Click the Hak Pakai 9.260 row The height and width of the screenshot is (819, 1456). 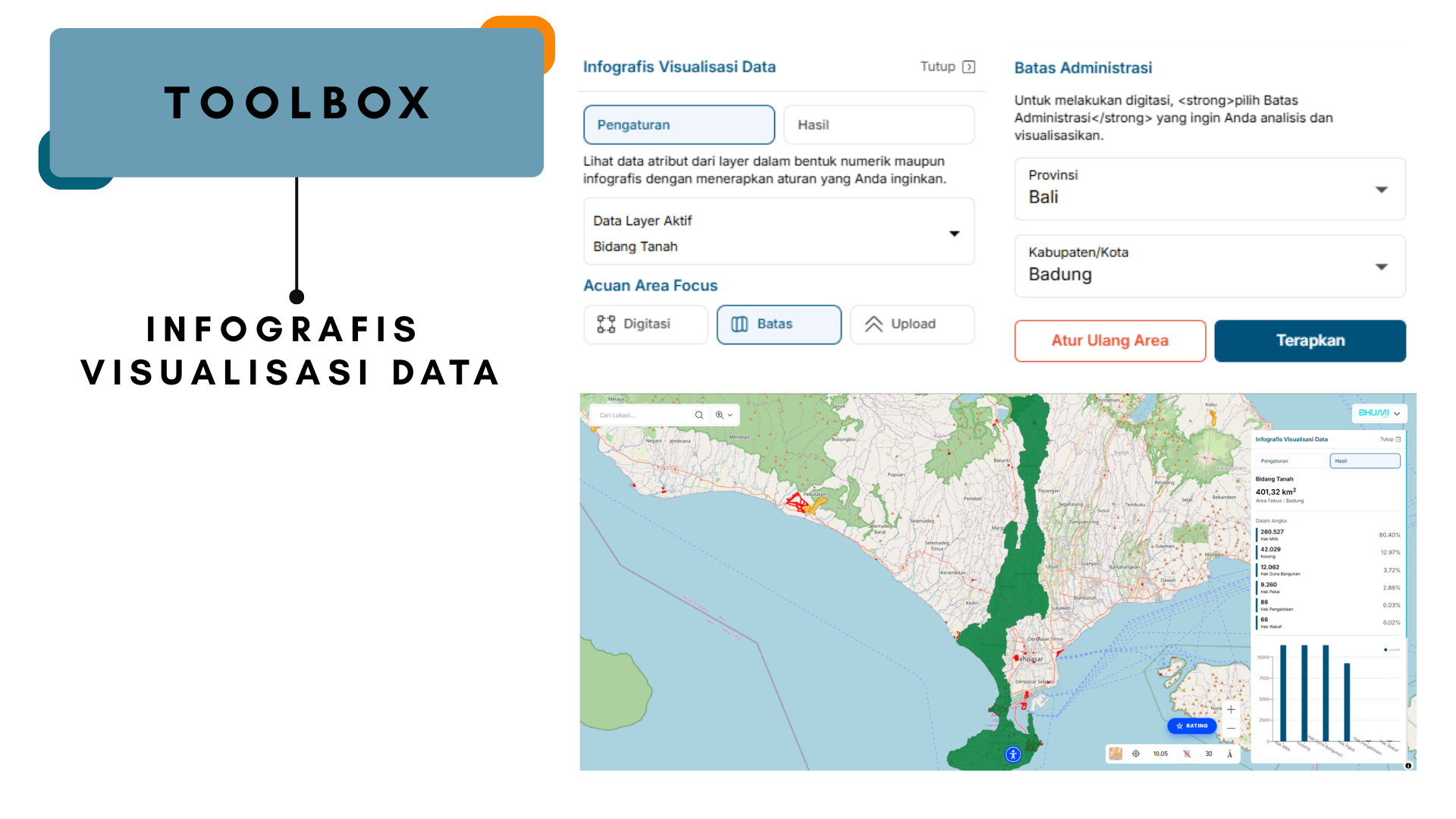[1328, 588]
